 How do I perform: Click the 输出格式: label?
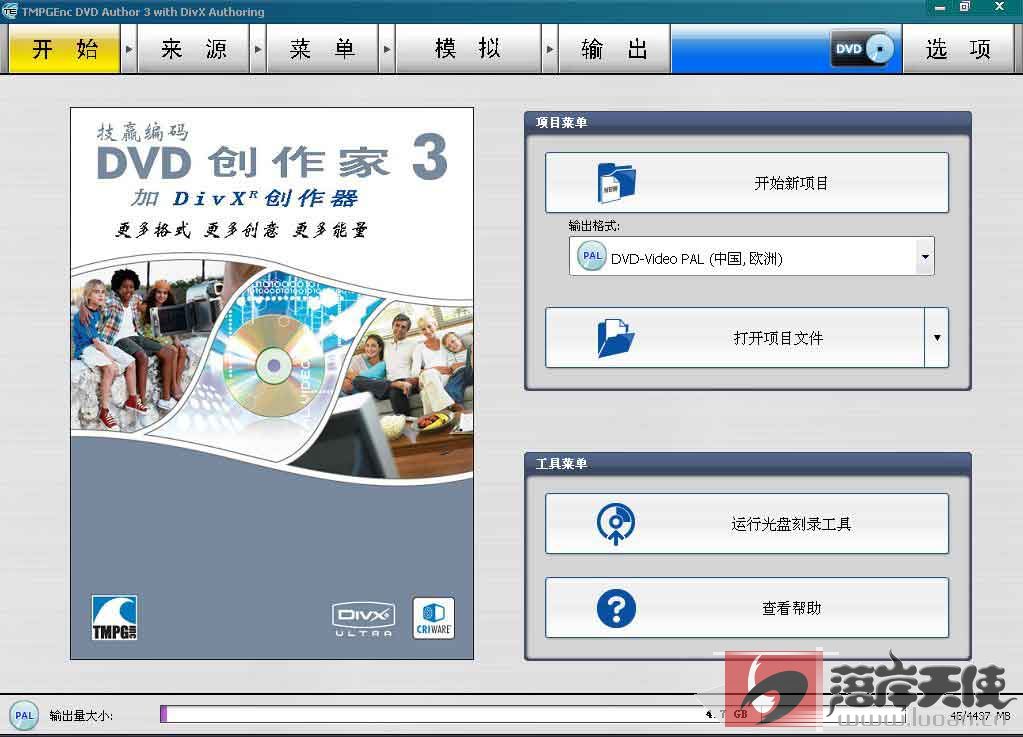(594, 226)
